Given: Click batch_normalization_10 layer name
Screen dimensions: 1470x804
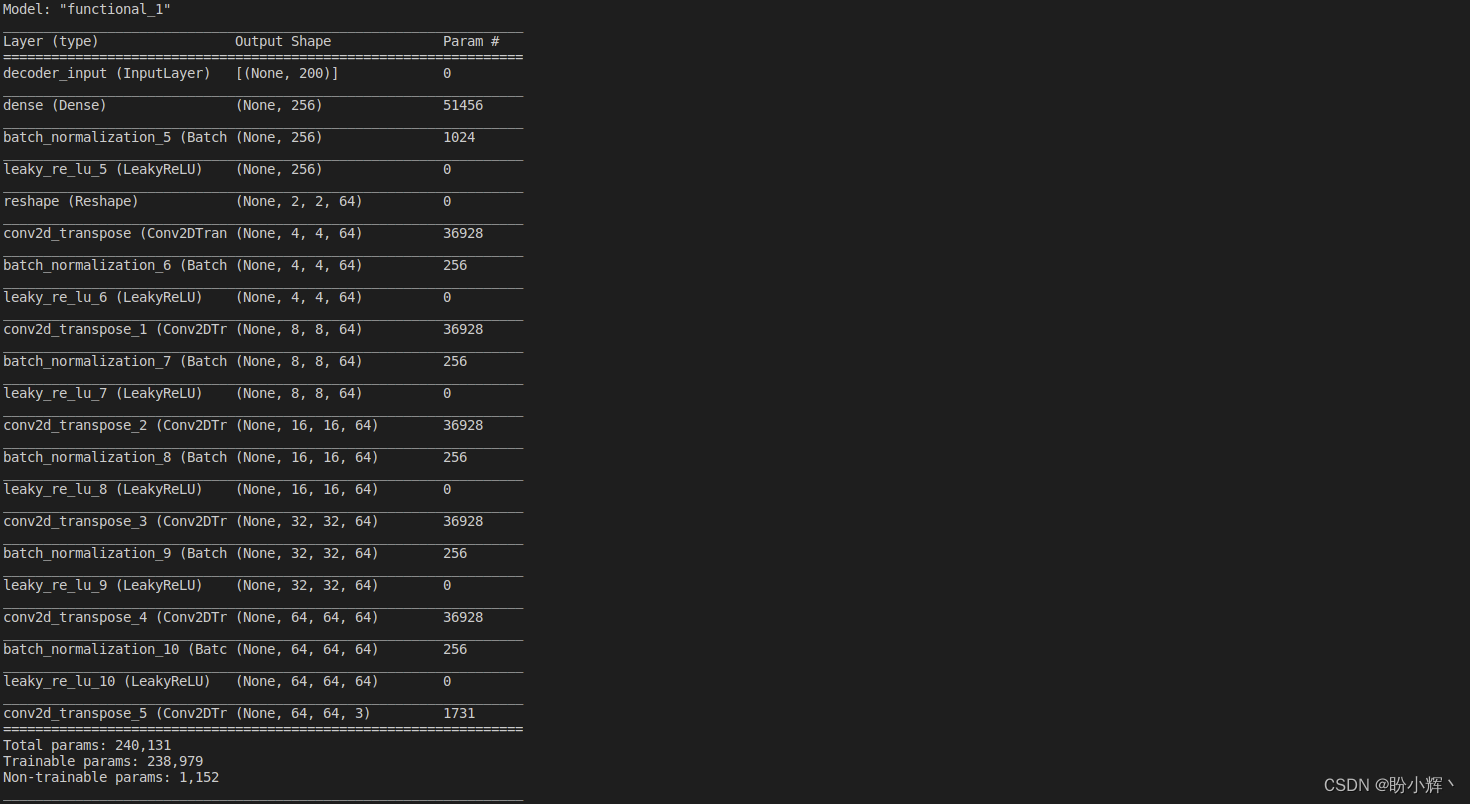Looking at the screenshot, I should (115, 650).
